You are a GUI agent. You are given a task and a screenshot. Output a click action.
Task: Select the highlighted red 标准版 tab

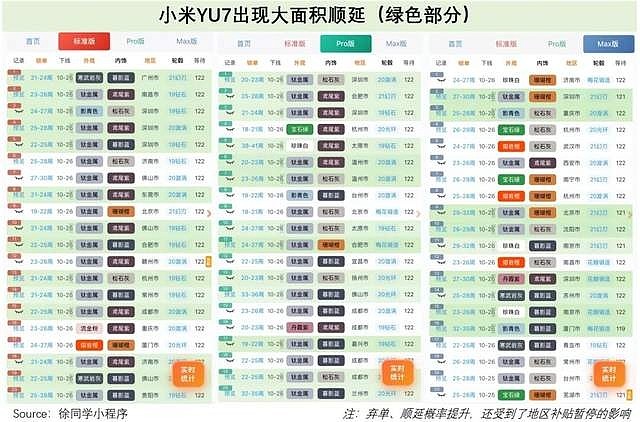(84, 41)
